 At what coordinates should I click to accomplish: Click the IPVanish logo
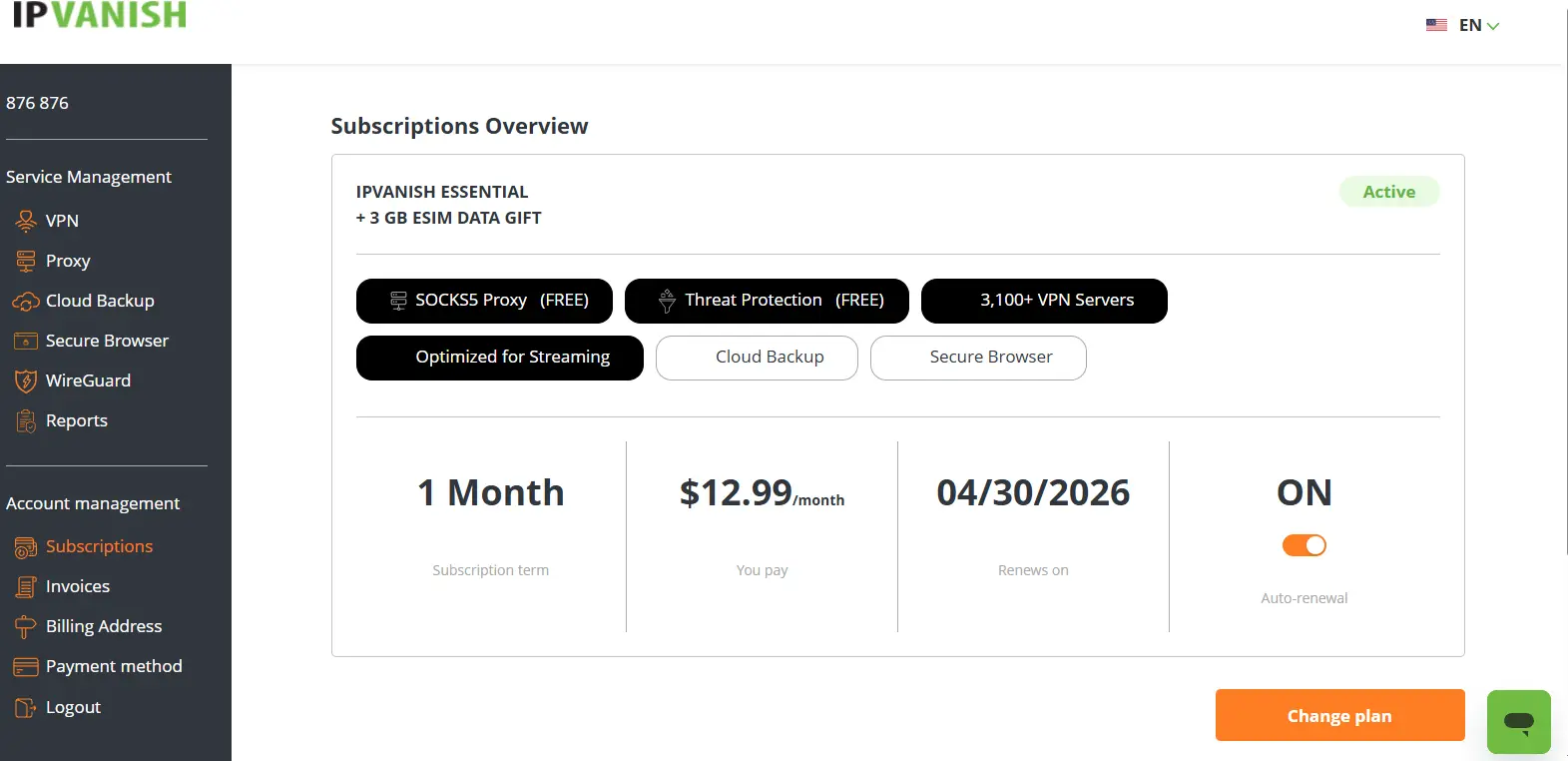click(99, 14)
